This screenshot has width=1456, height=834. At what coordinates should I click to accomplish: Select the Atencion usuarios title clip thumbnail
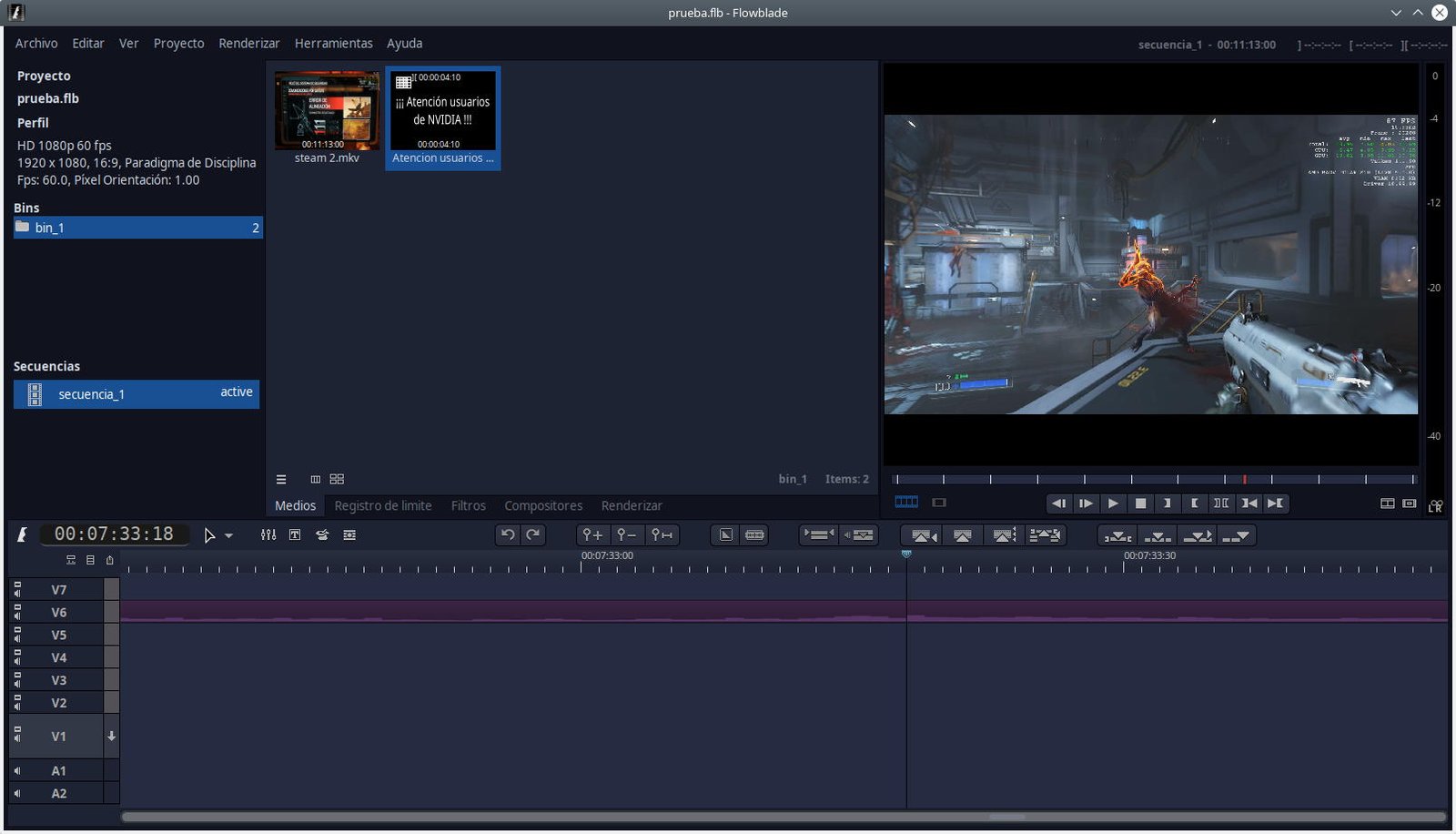tap(443, 117)
